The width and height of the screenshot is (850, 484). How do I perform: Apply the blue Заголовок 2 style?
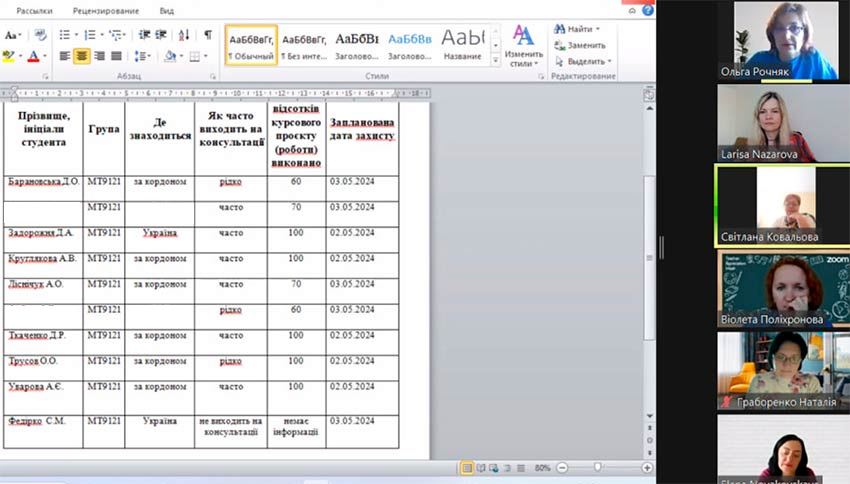pyautogui.click(x=410, y=45)
